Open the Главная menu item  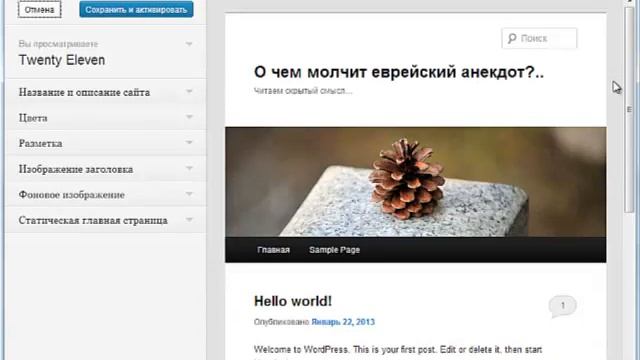(273, 250)
